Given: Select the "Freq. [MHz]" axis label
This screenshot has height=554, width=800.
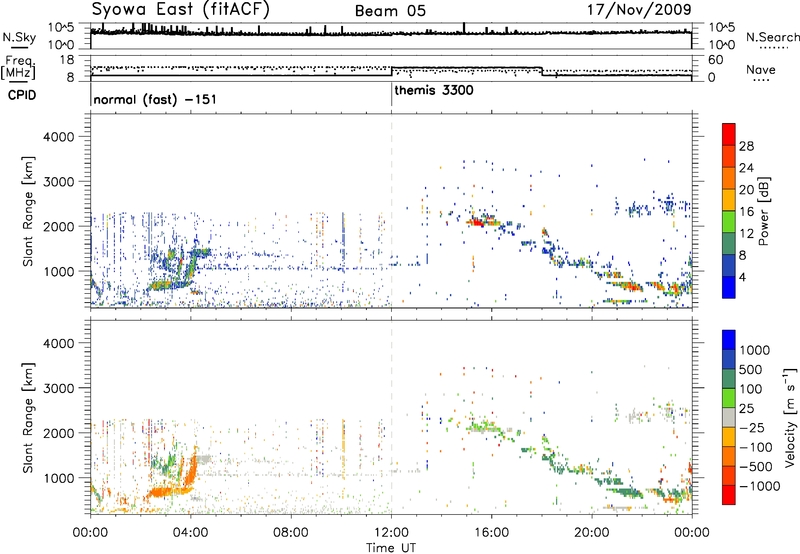Looking at the screenshot, I should tap(18, 67).
